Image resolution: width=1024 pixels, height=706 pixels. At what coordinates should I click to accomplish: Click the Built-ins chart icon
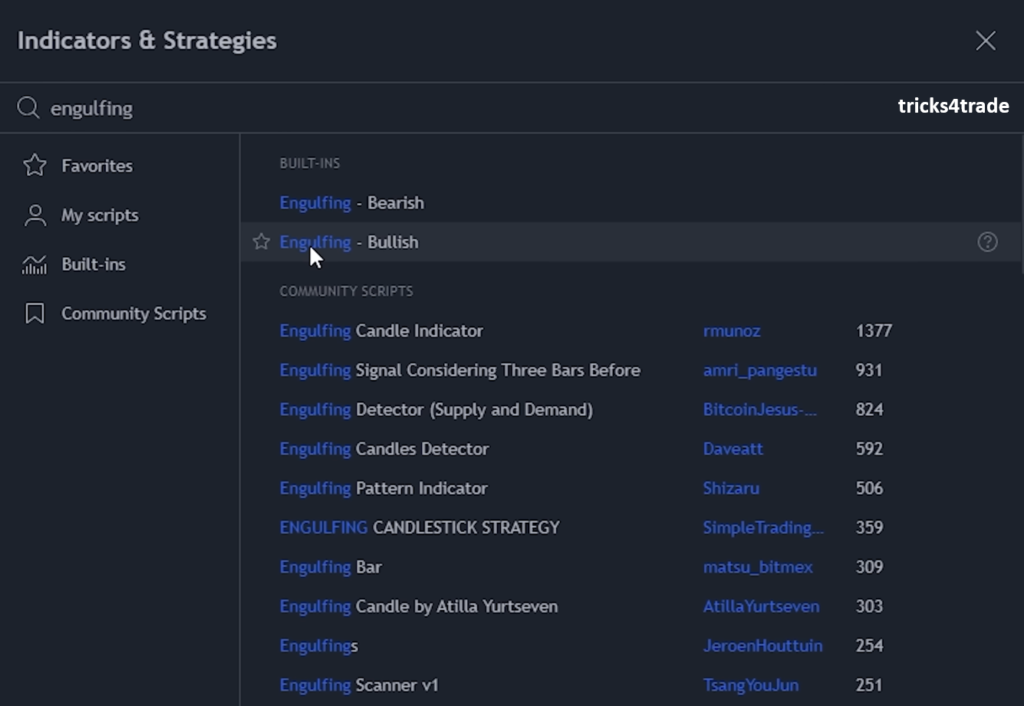(x=35, y=265)
